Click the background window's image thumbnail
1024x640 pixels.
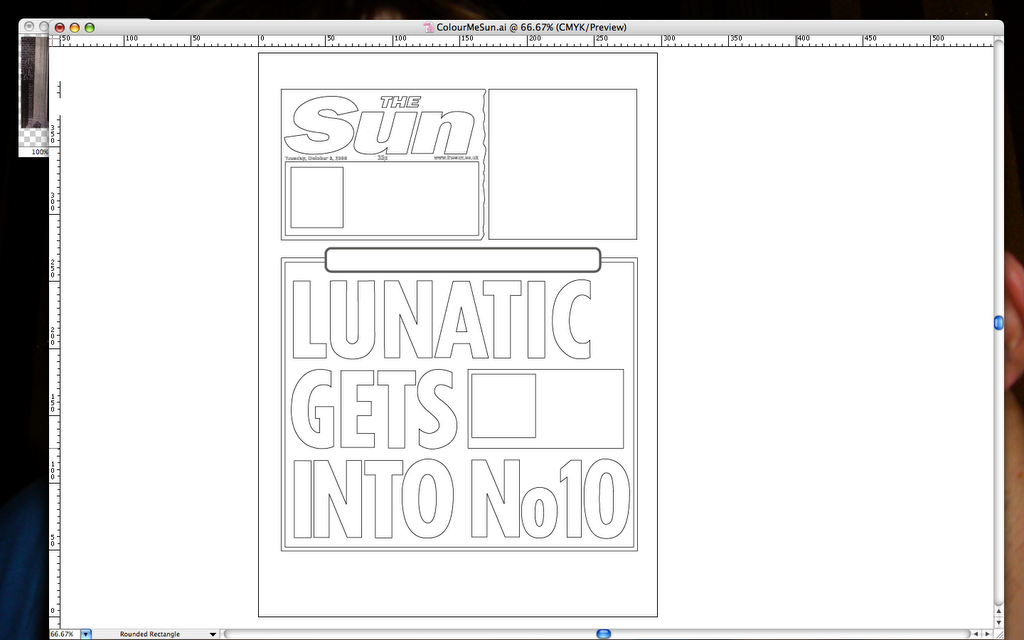tap(33, 82)
